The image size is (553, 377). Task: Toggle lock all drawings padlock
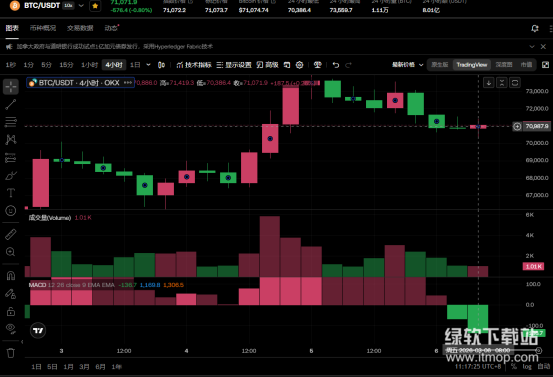[11, 311]
